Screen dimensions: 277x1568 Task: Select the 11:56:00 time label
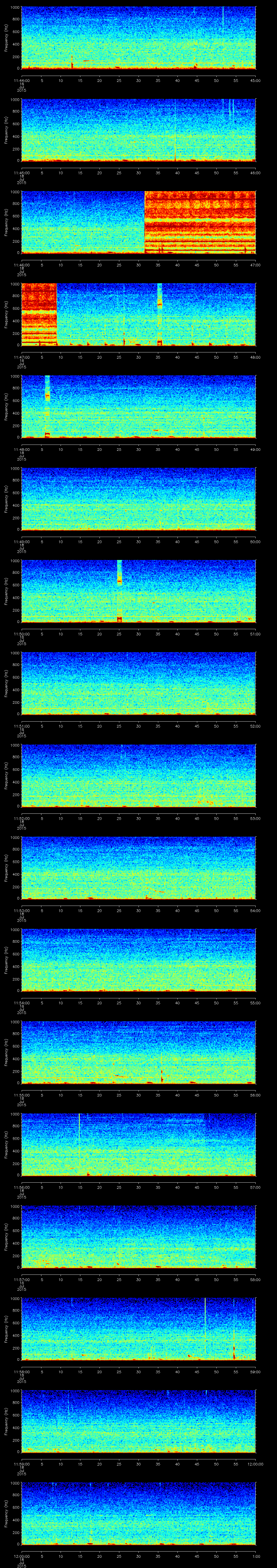point(21,1187)
